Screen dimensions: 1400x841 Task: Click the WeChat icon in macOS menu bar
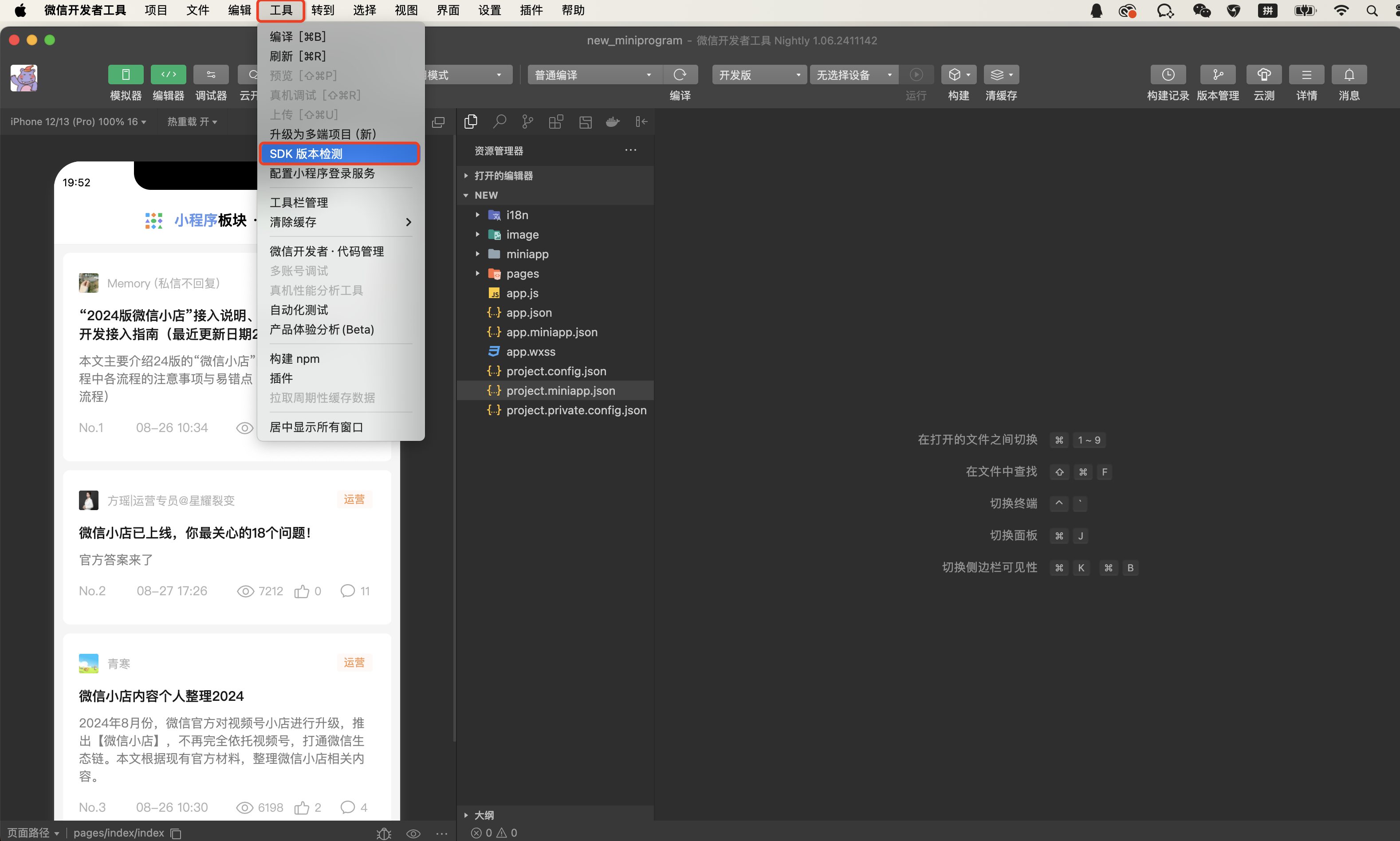tap(1202, 11)
